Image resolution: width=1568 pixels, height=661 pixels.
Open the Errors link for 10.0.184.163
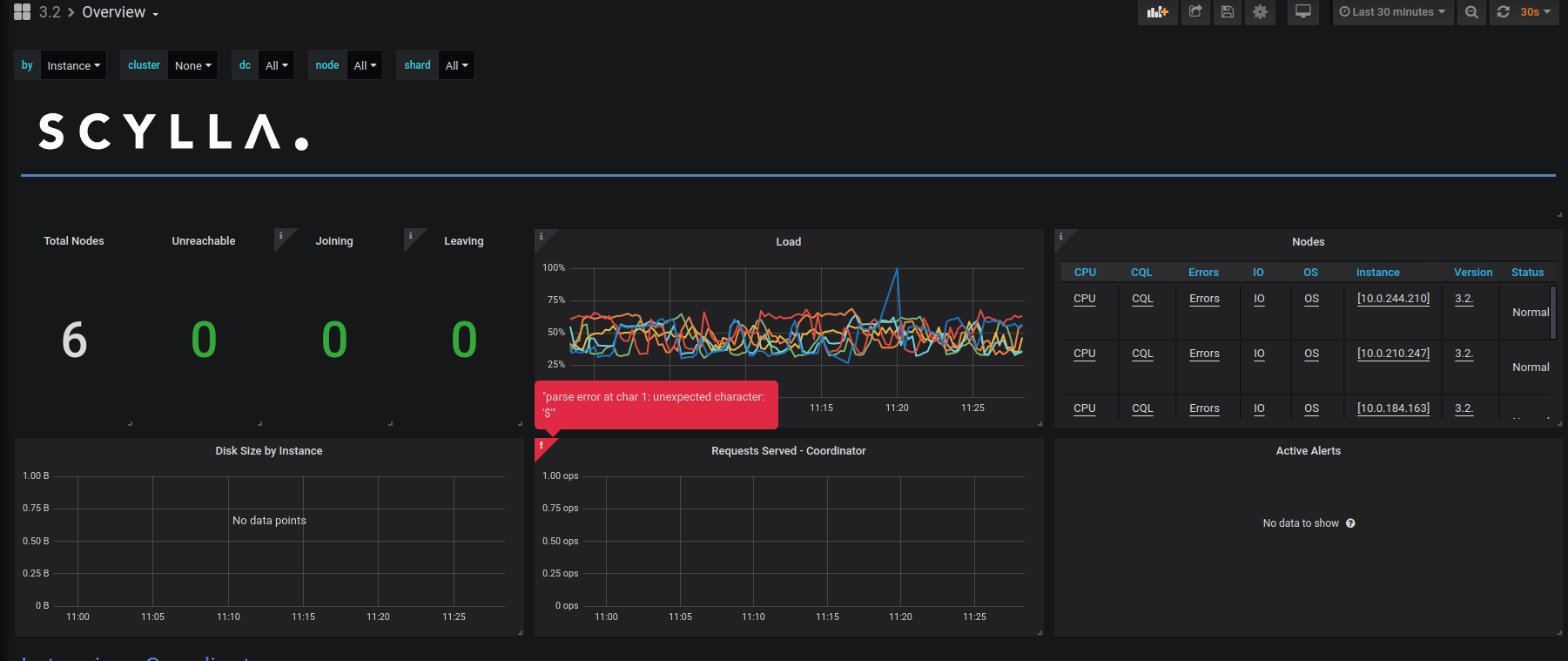tap(1204, 408)
